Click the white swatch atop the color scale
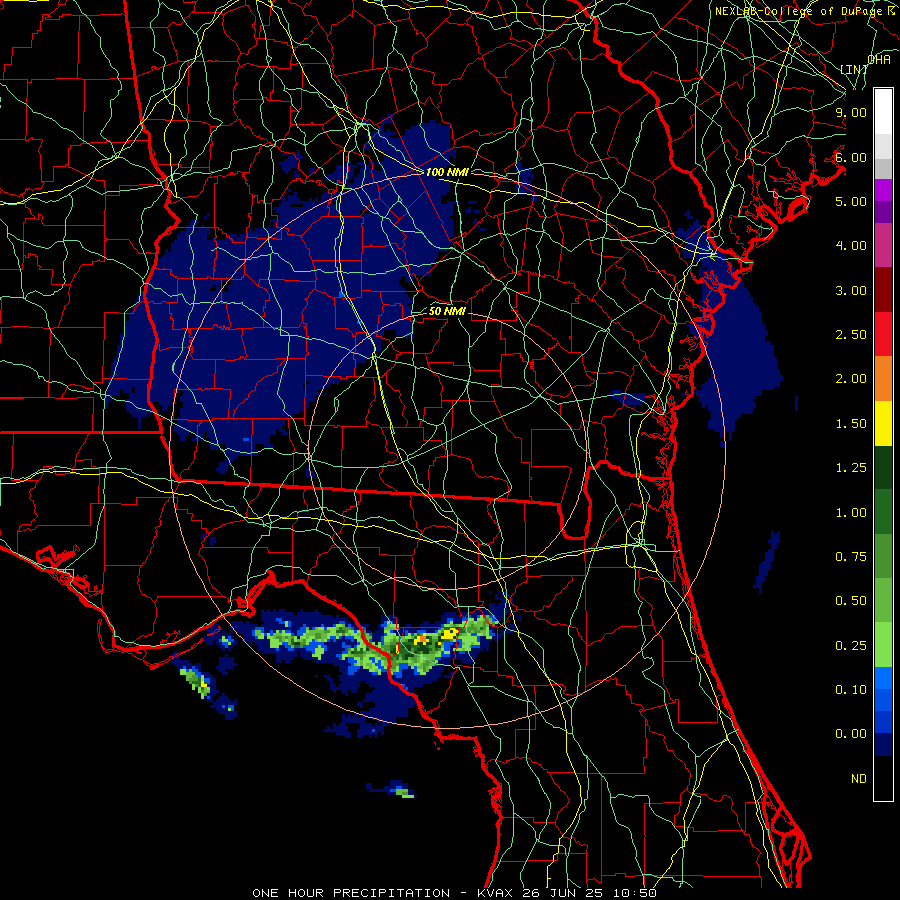 tap(883, 112)
